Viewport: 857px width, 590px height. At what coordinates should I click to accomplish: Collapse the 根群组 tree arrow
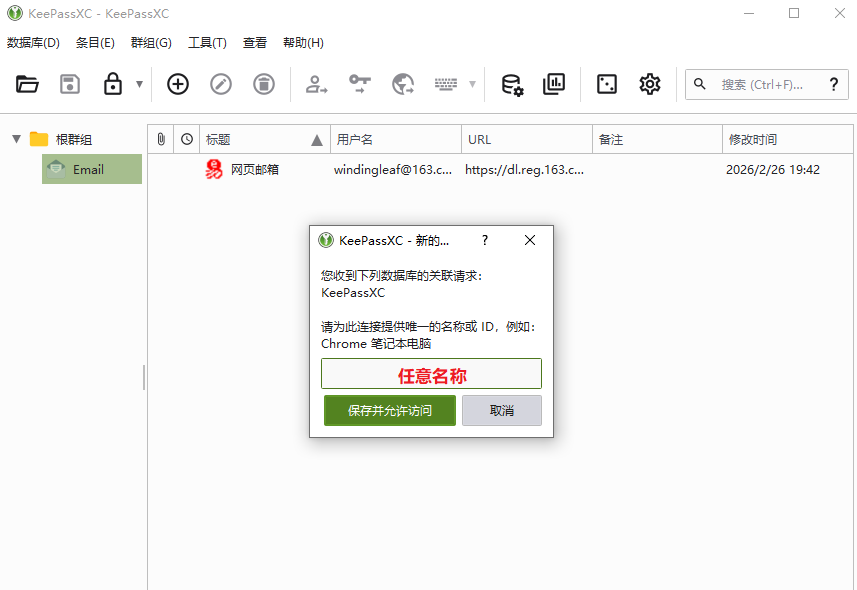click(16, 139)
